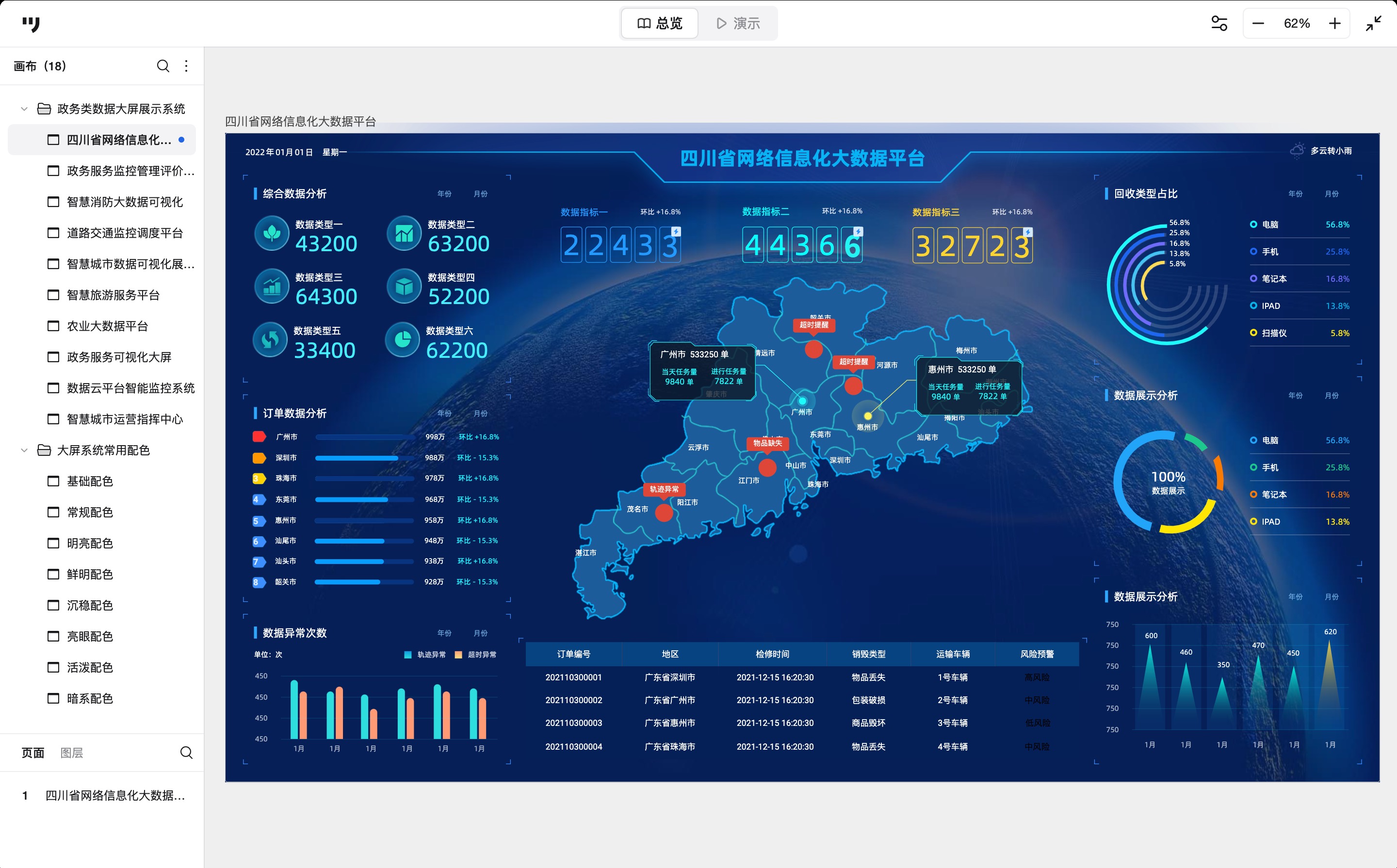Toggle 轨迹异常 legend in bar chart
The height and width of the screenshot is (868, 1397).
pyautogui.click(x=425, y=655)
